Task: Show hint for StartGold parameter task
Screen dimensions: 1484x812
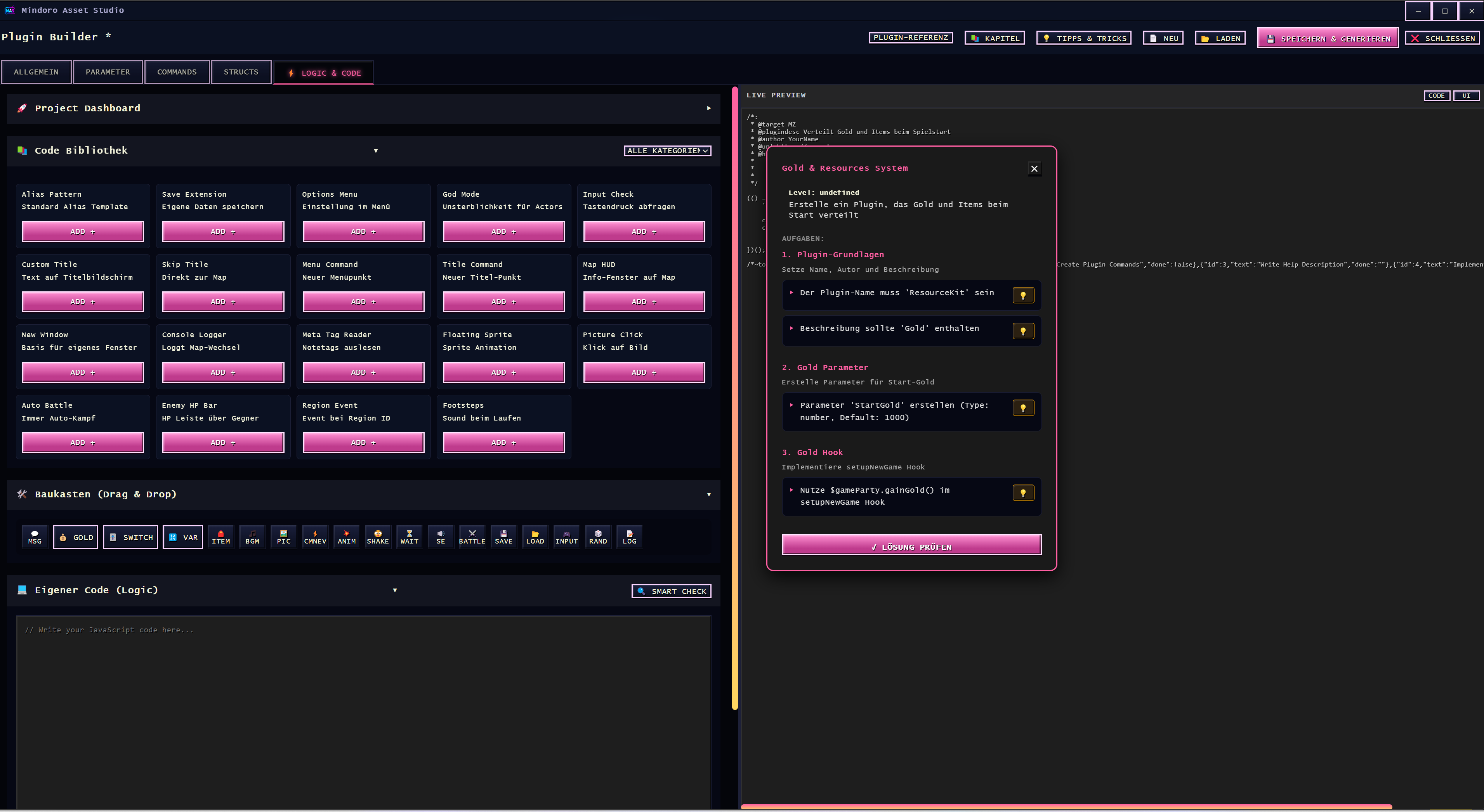Action: [x=1022, y=408]
